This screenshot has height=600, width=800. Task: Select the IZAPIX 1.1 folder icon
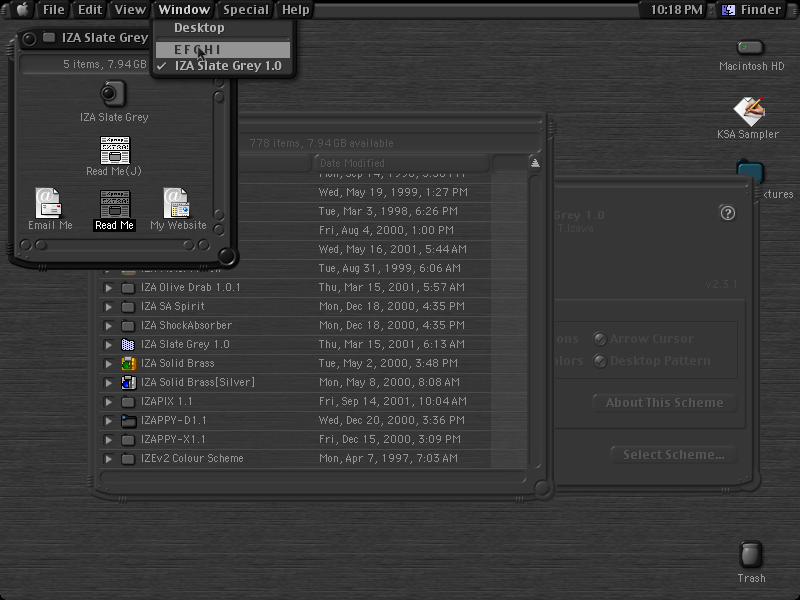click(128, 402)
